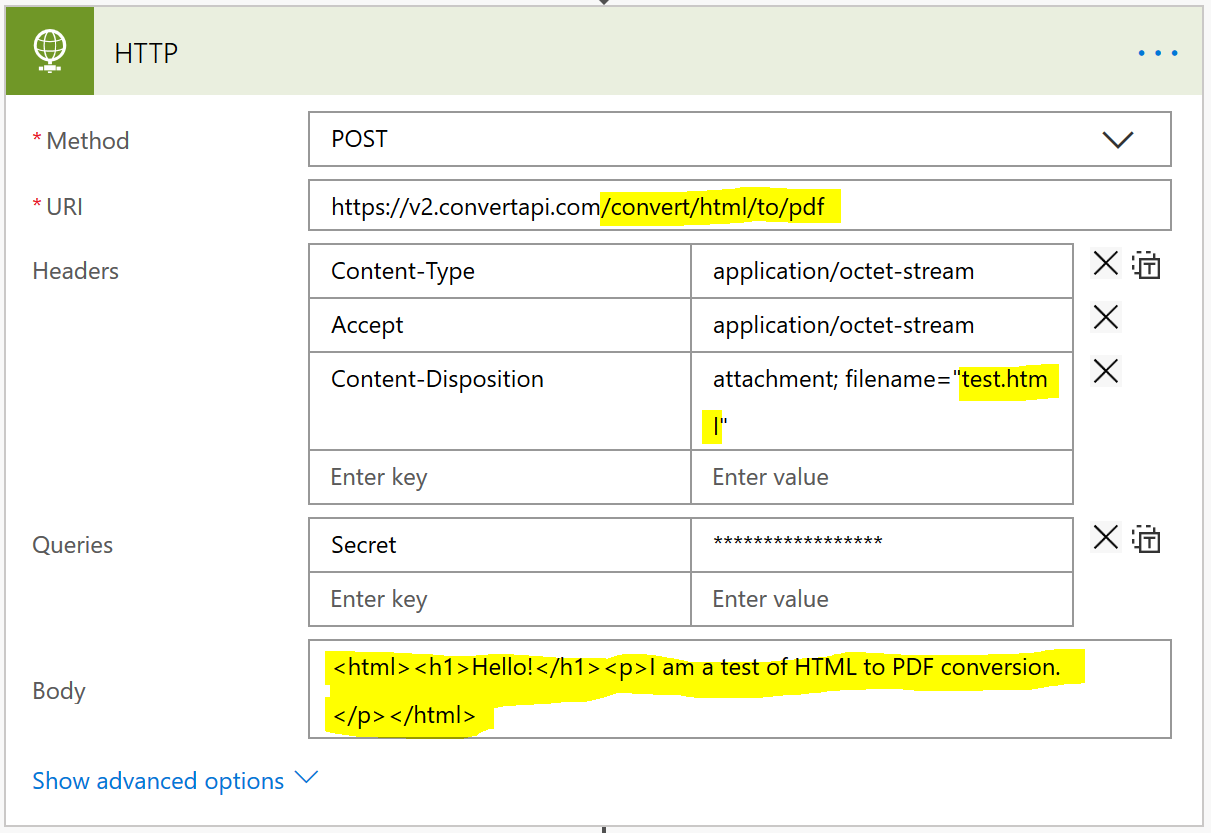The width and height of the screenshot is (1211, 833).
Task: Click the Headers section label
Action: click(x=75, y=270)
